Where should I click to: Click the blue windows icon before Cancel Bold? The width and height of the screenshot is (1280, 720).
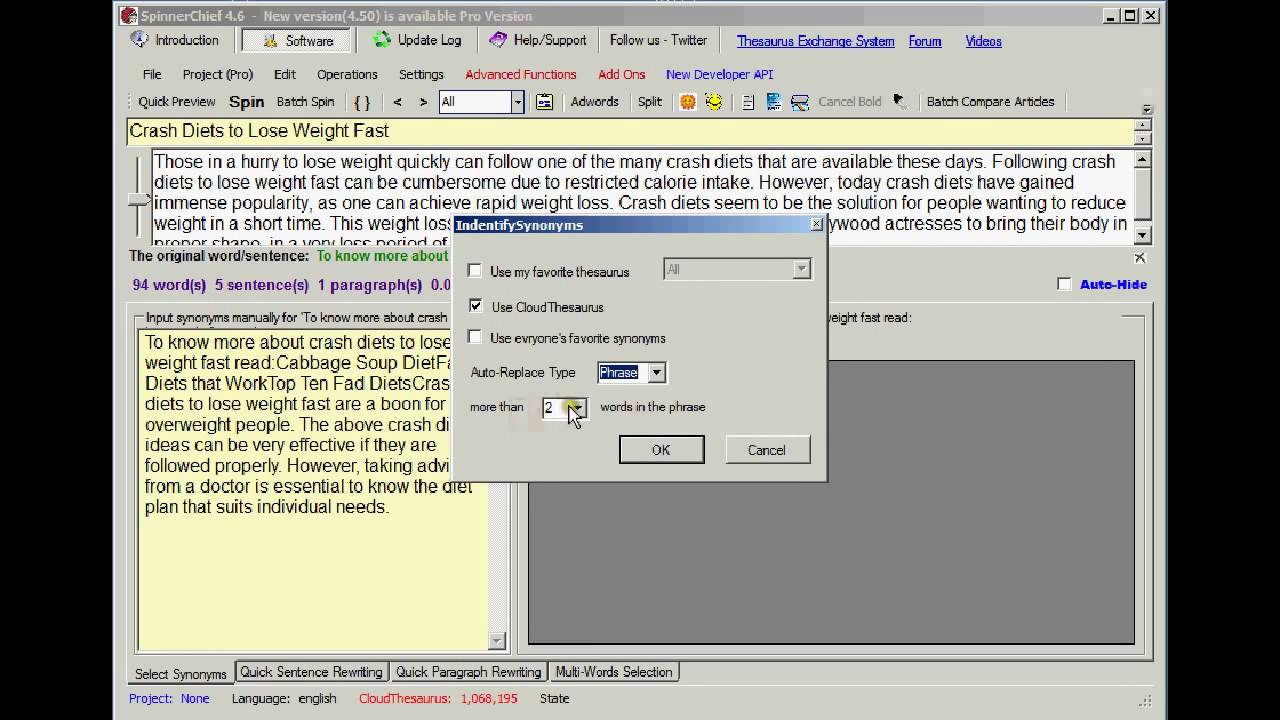[800, 102]
